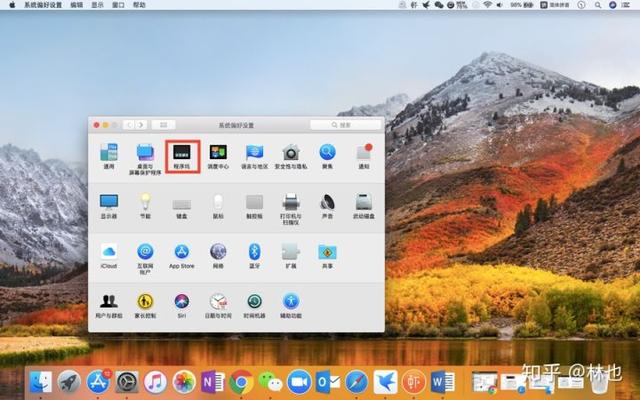Open Spotlight search in menu bar
Viewport: 640px width, 400px height.
[598, 5]
